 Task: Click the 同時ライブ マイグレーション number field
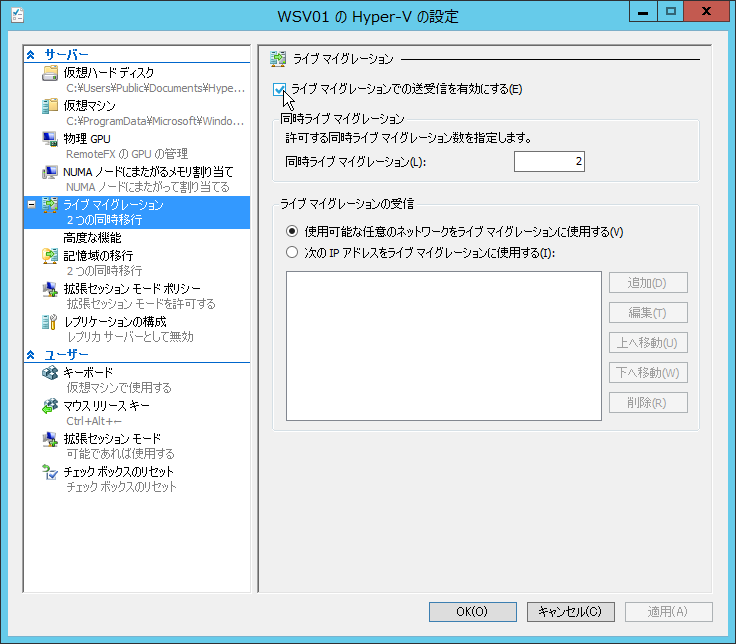tap(549, 161)
